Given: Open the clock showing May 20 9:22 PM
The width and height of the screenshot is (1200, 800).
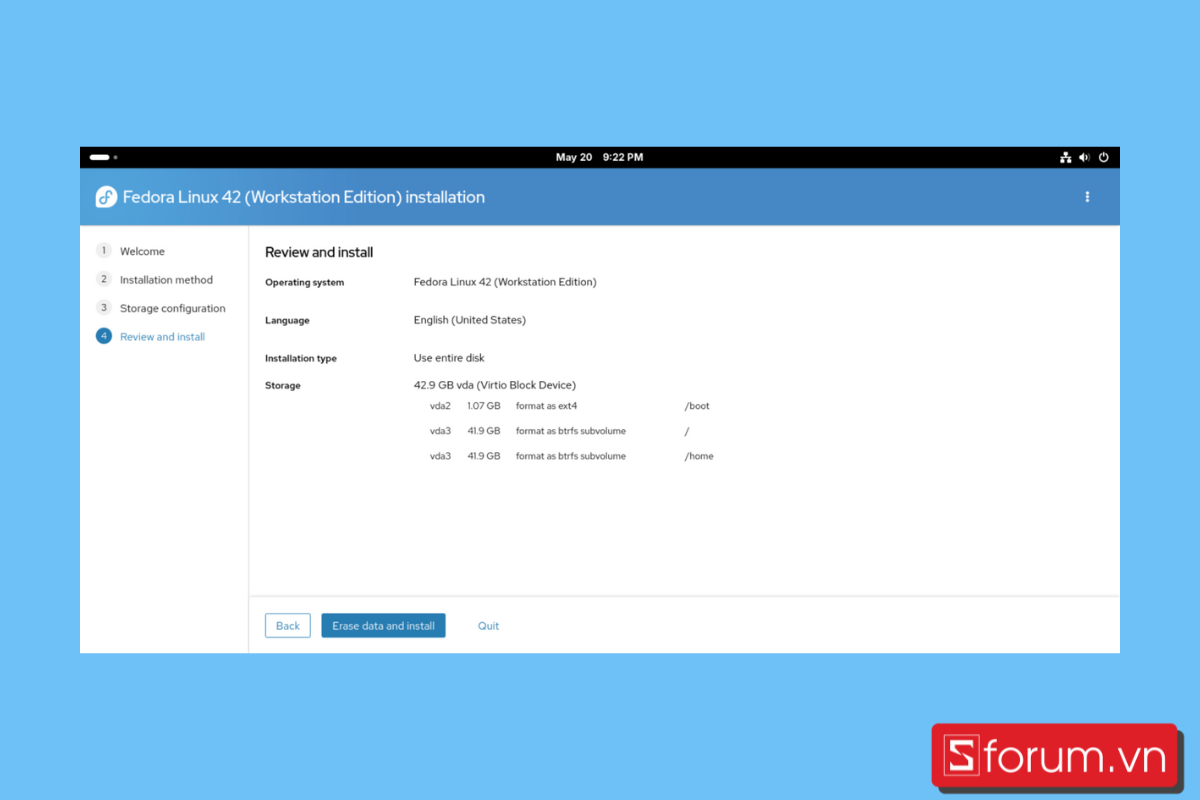Looking at the screenshot, I should 600,158.
